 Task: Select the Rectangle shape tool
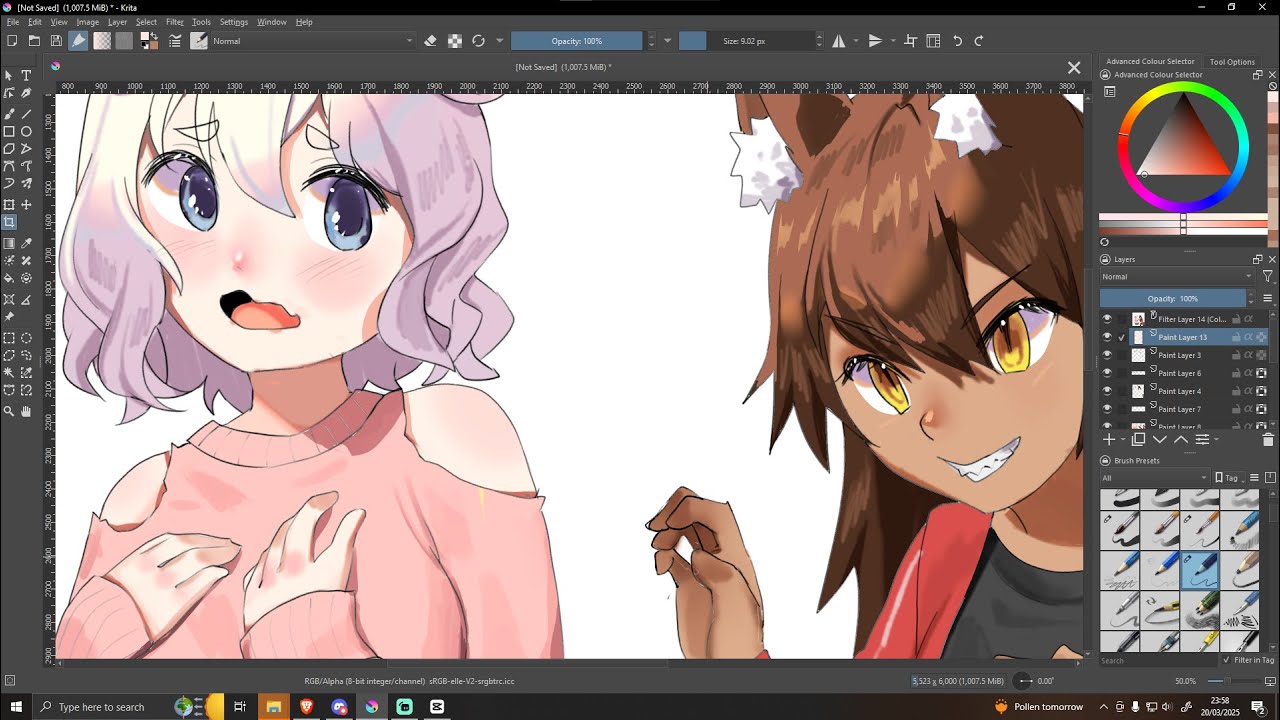point(9,131)
